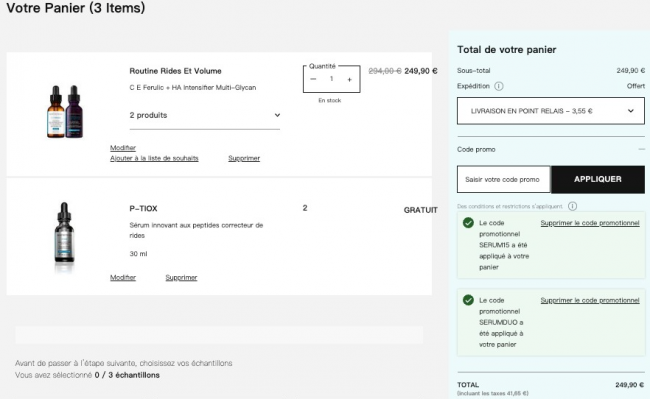Expand the 2 produits dropdown
The height and width of the screenshot is (399, 650).
click(205, 115)
